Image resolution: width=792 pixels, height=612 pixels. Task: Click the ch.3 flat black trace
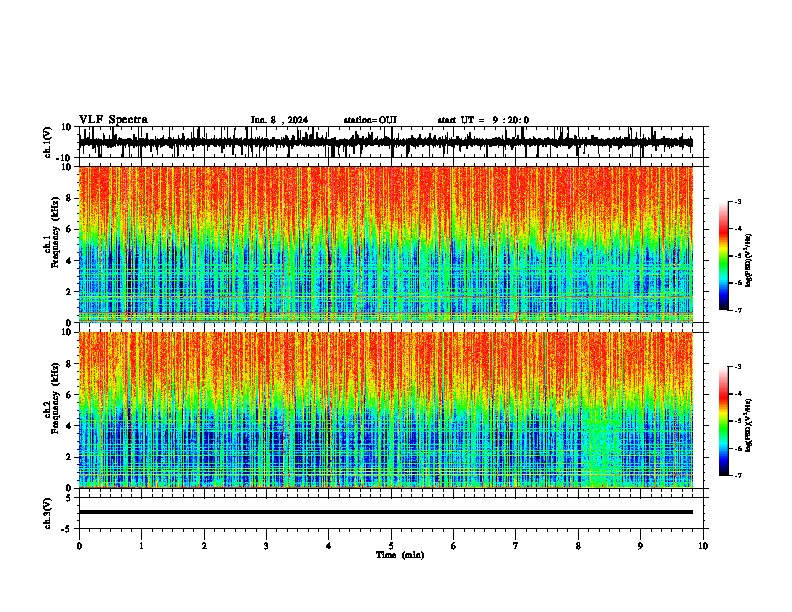pos(386,512)
